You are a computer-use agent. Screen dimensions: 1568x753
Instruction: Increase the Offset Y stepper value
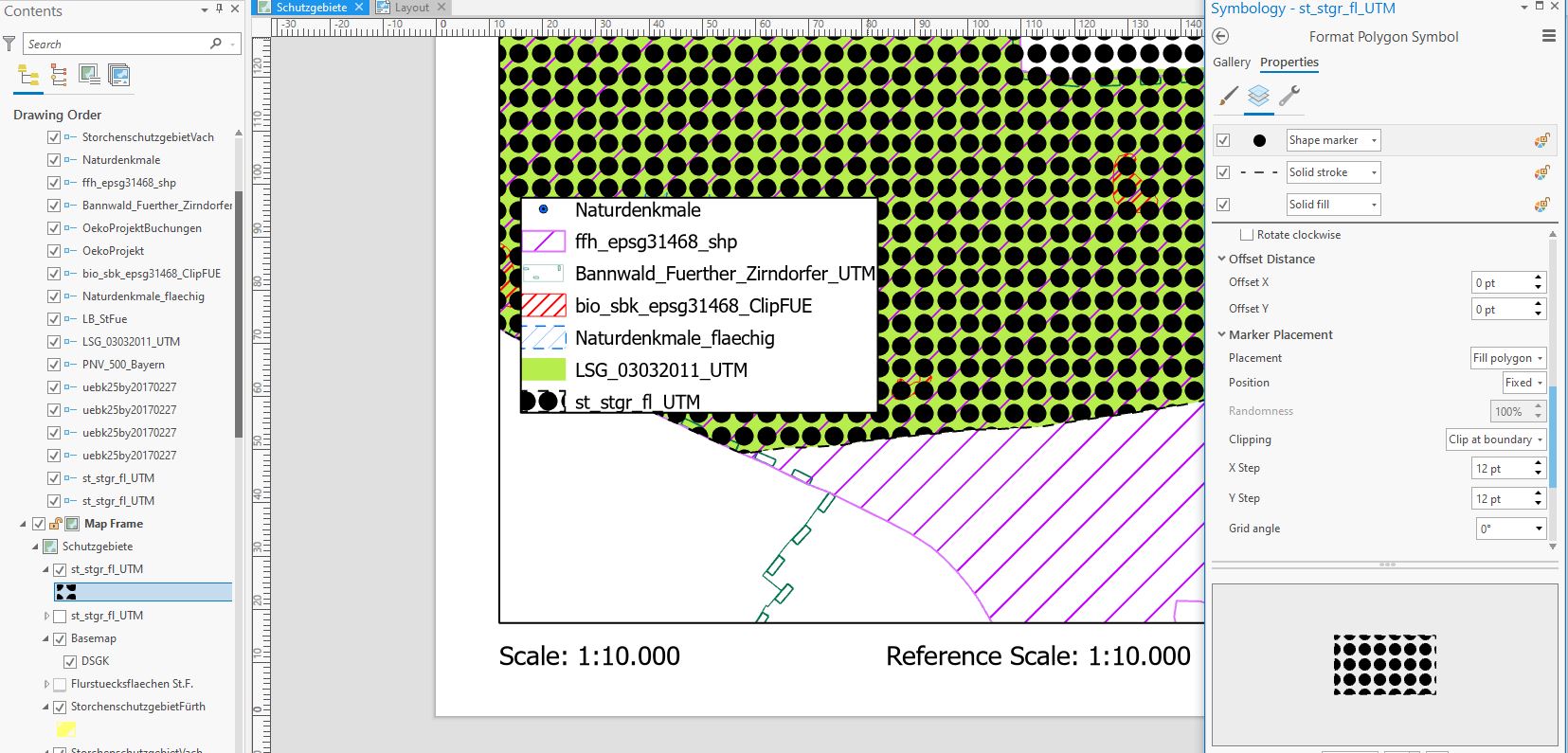coord(1539,303)
